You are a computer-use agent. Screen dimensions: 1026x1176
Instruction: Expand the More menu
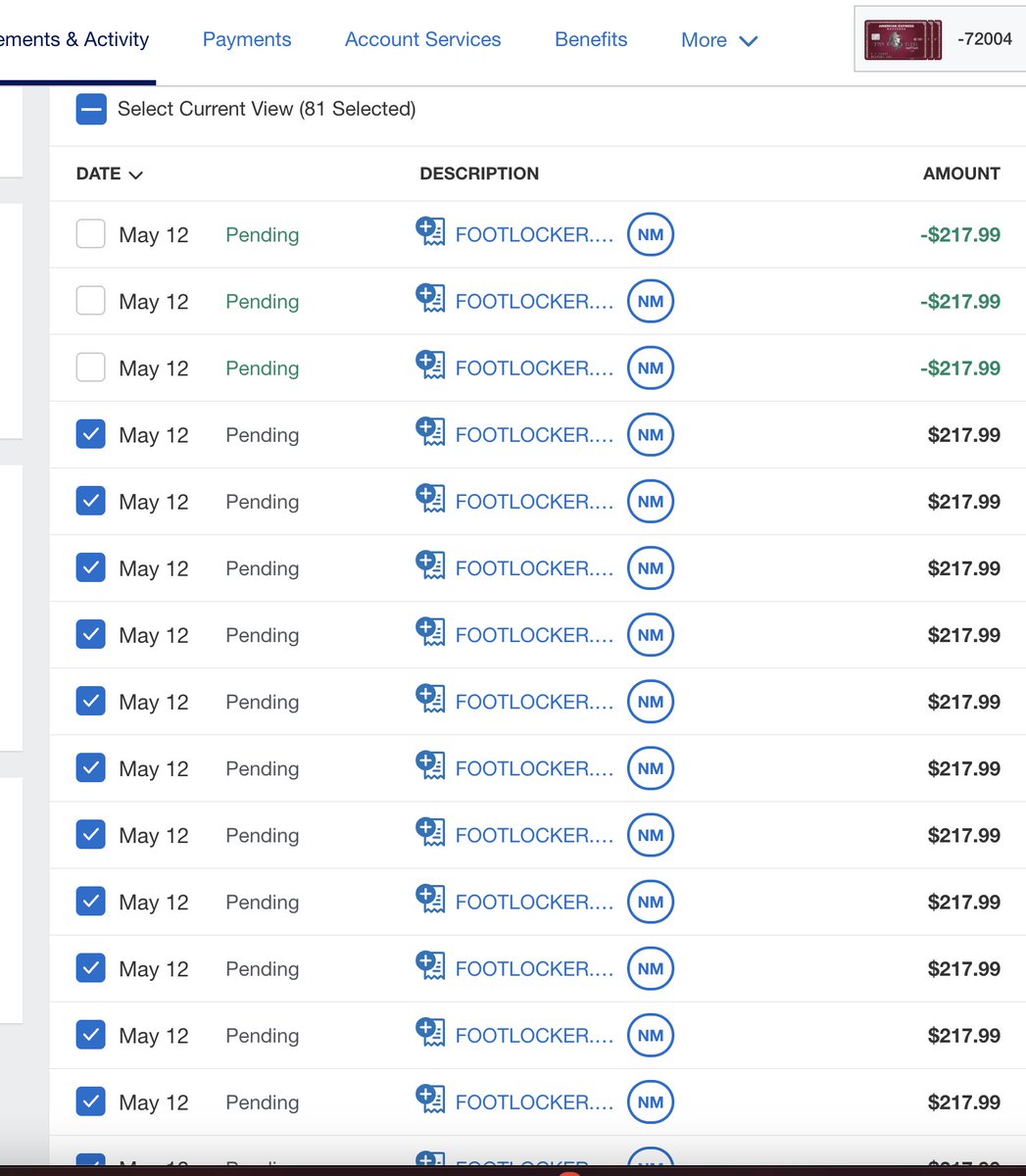(719, 40)
